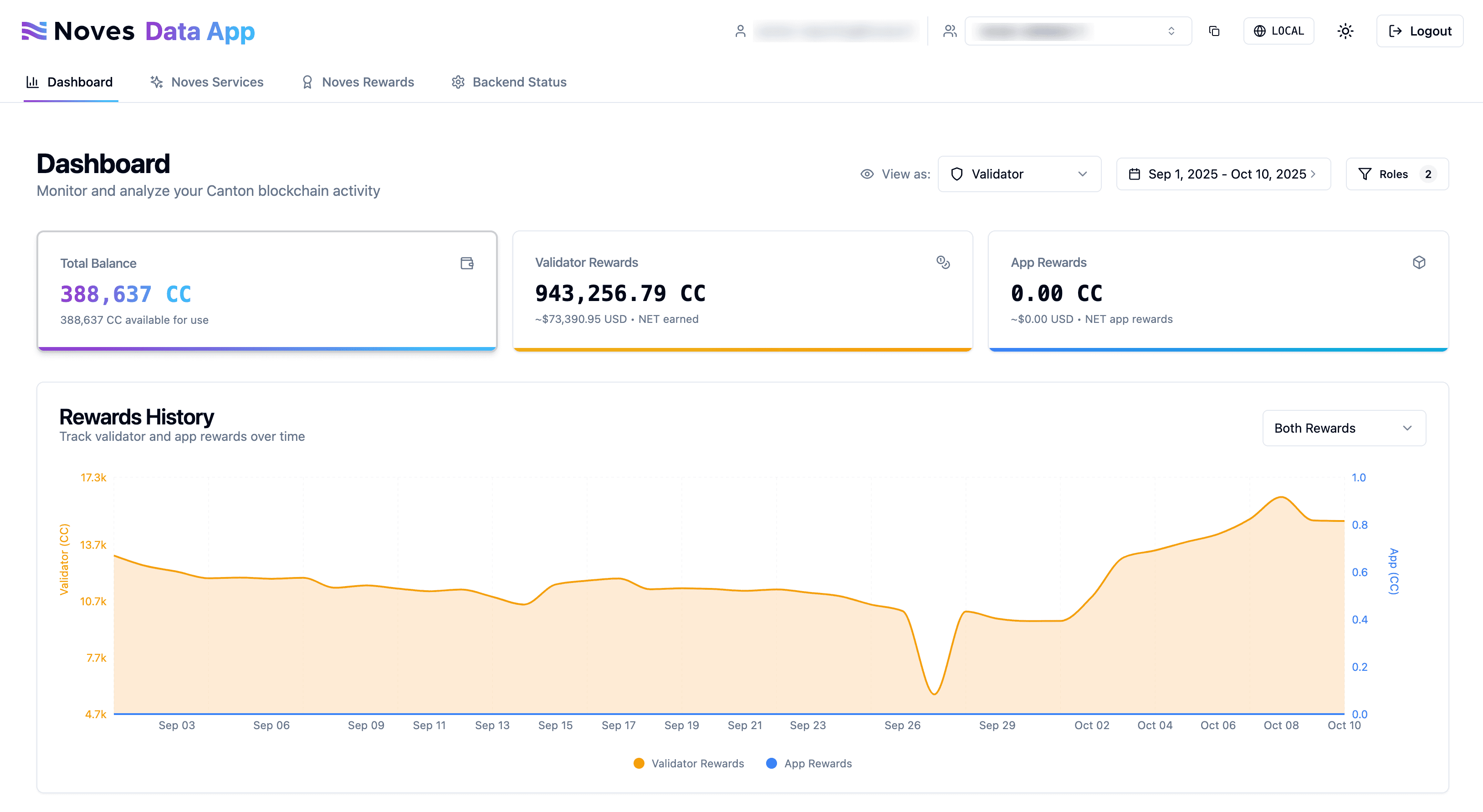Switch to the Noves Services tab
The height and width of the screenshot is (812, 1483).
(207, 82)
